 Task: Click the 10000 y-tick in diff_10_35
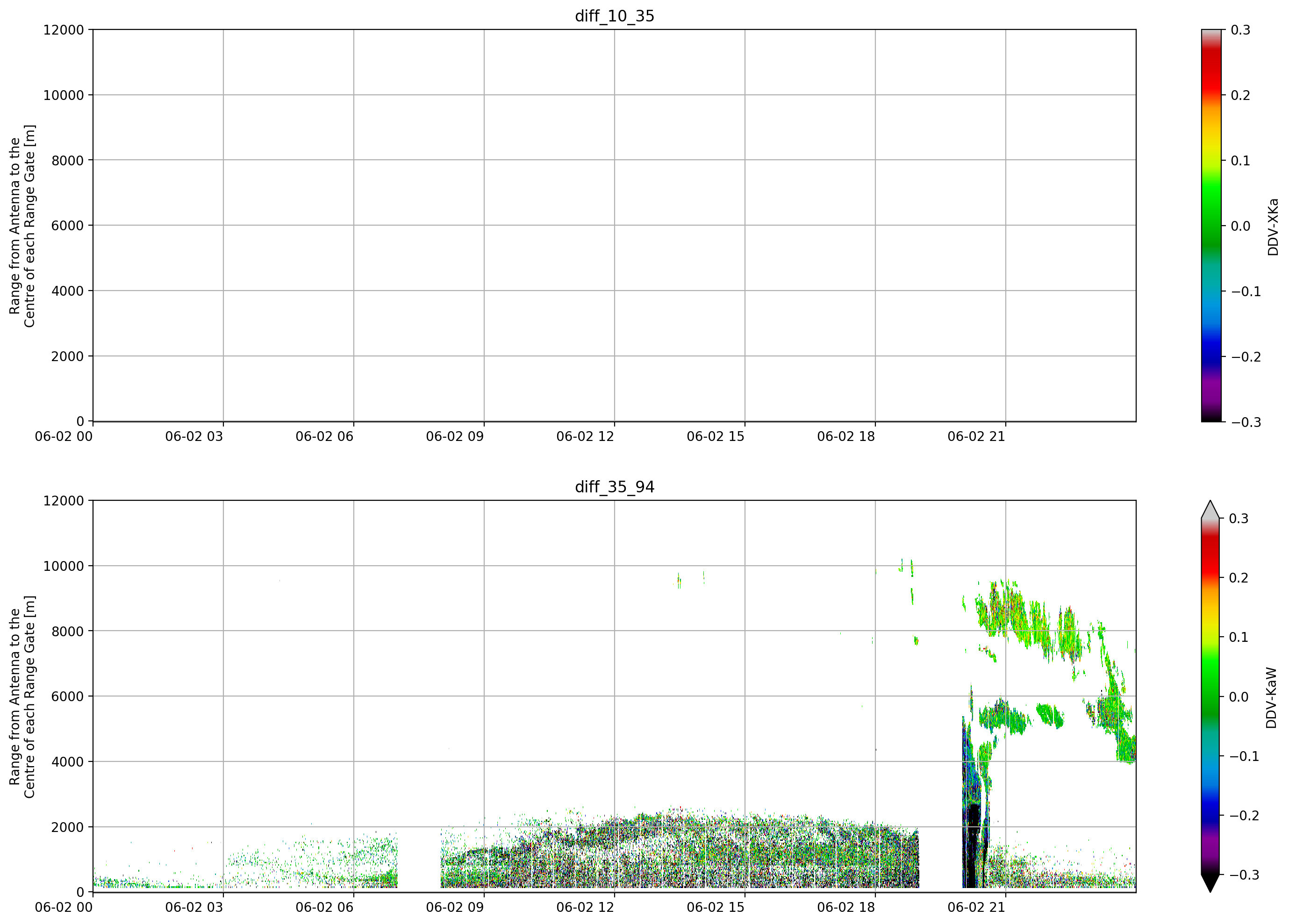[x=64, y=95]
